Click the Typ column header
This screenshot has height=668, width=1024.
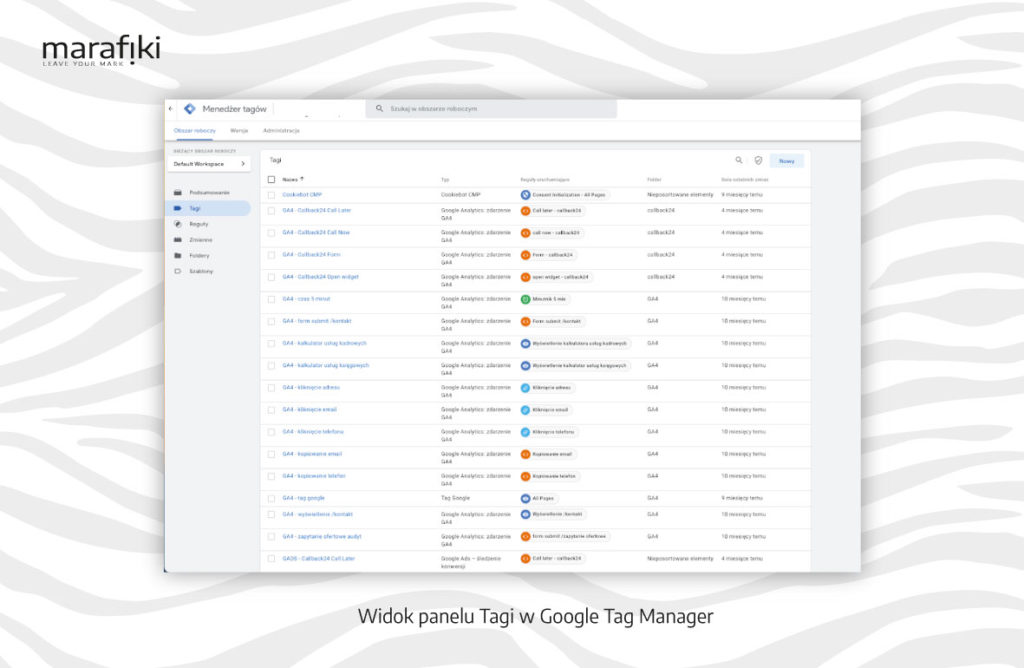pos(445,180)
